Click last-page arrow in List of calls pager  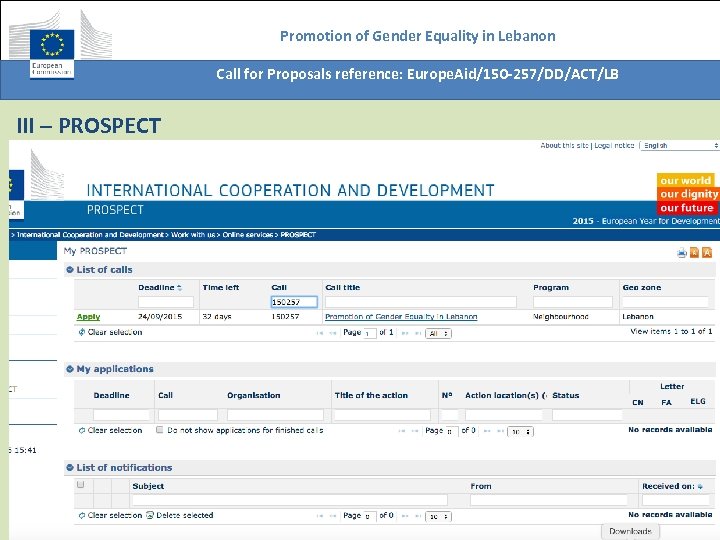pos(418,333)
